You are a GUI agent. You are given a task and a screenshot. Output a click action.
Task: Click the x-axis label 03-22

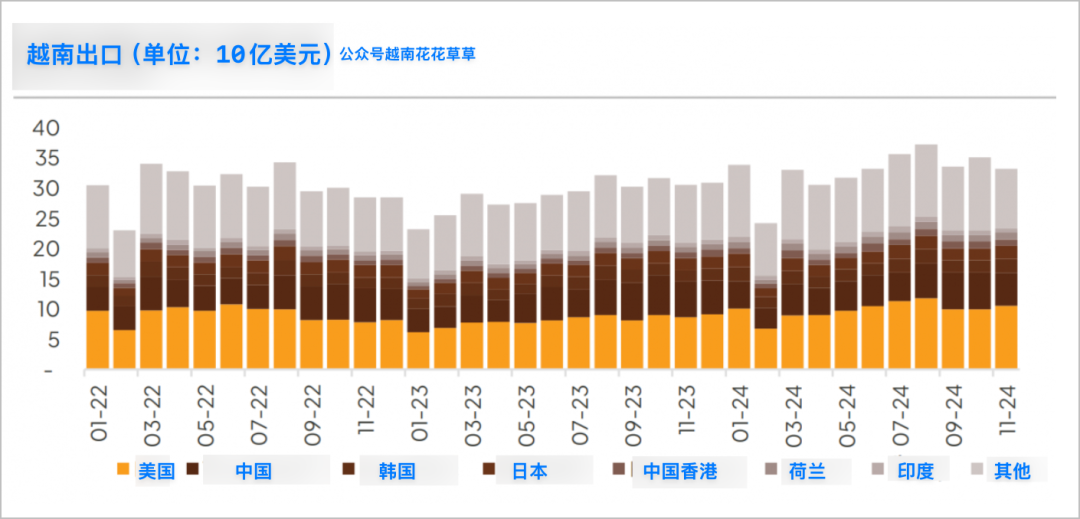[152, 416]
